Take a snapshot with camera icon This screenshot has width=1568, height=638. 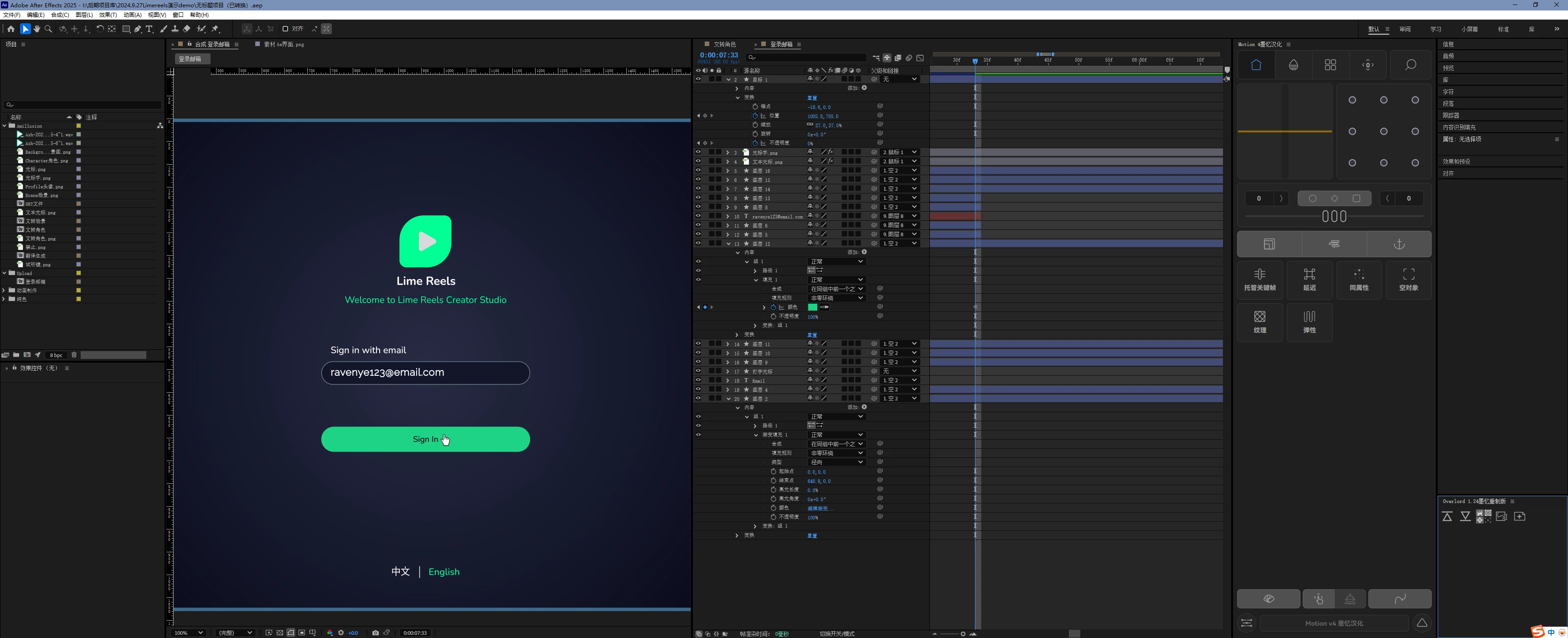click(376, 633)
